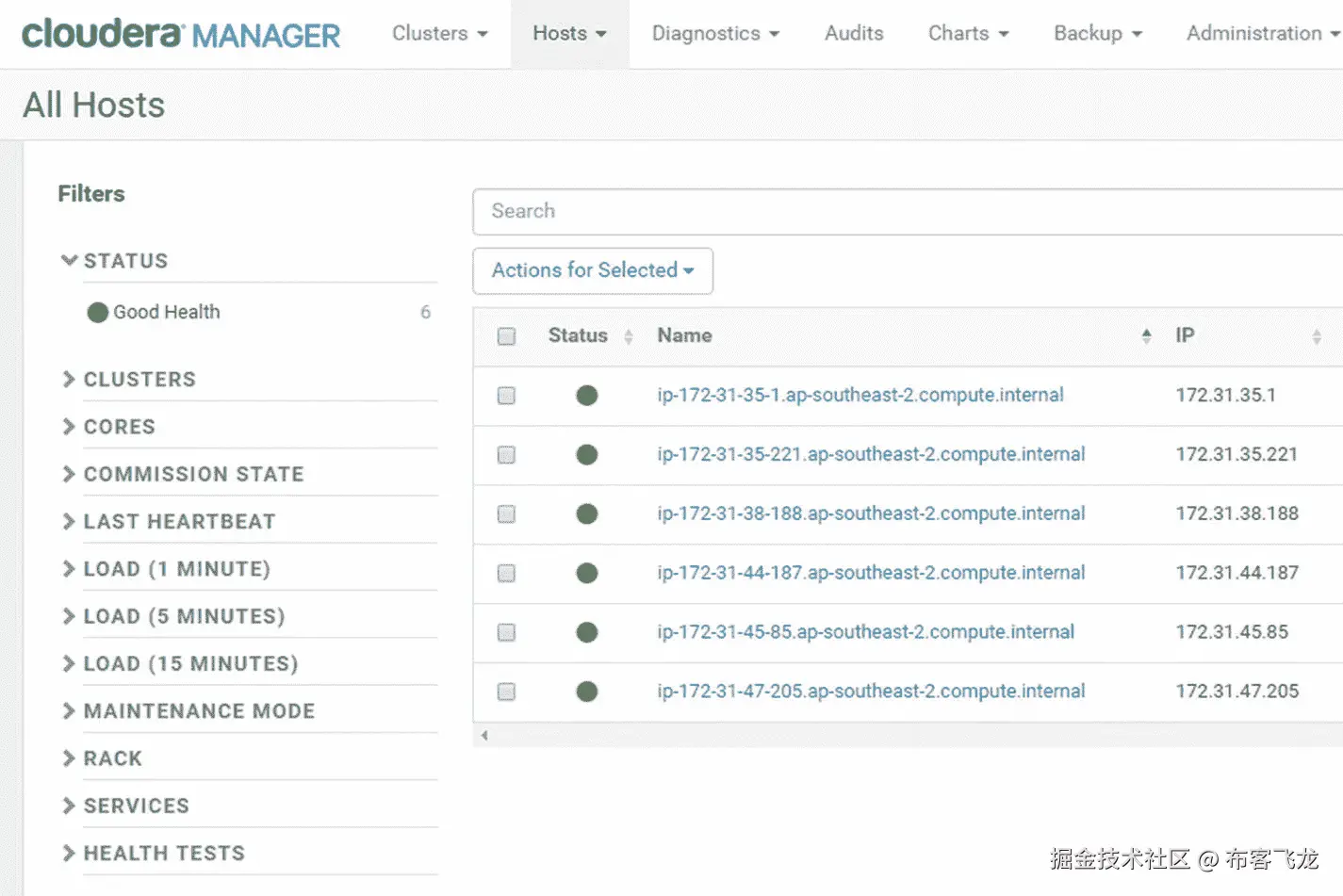The height and width of the screenshot is (896, 1343).
Task: Open the Diagnostics menu
Action: click(x=716, y=34)
